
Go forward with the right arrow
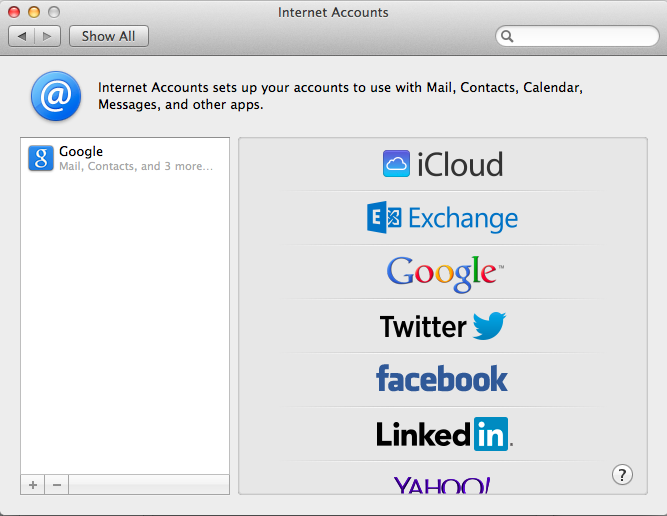tap(47, 36)
